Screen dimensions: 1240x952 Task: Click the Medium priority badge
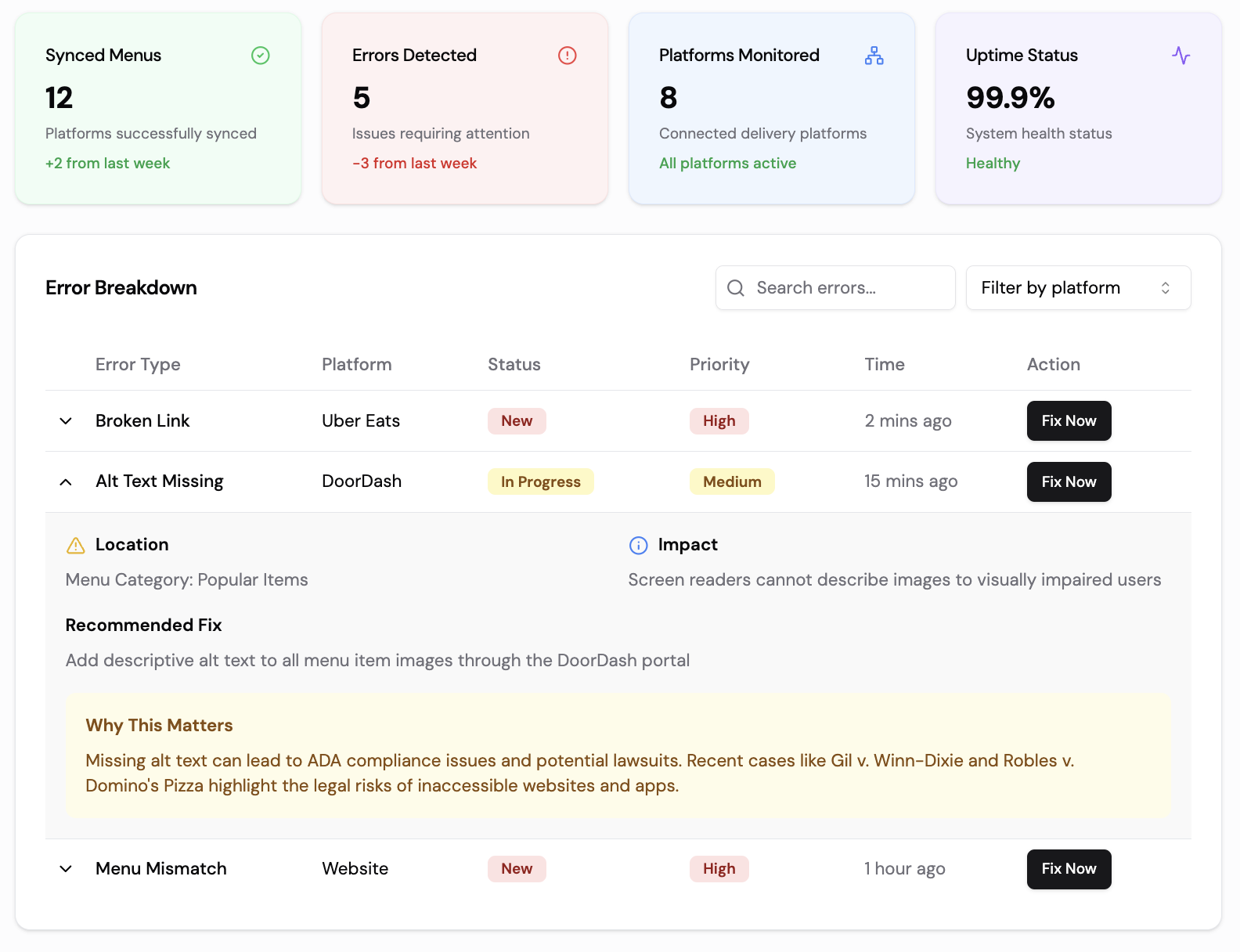[732, 481]
